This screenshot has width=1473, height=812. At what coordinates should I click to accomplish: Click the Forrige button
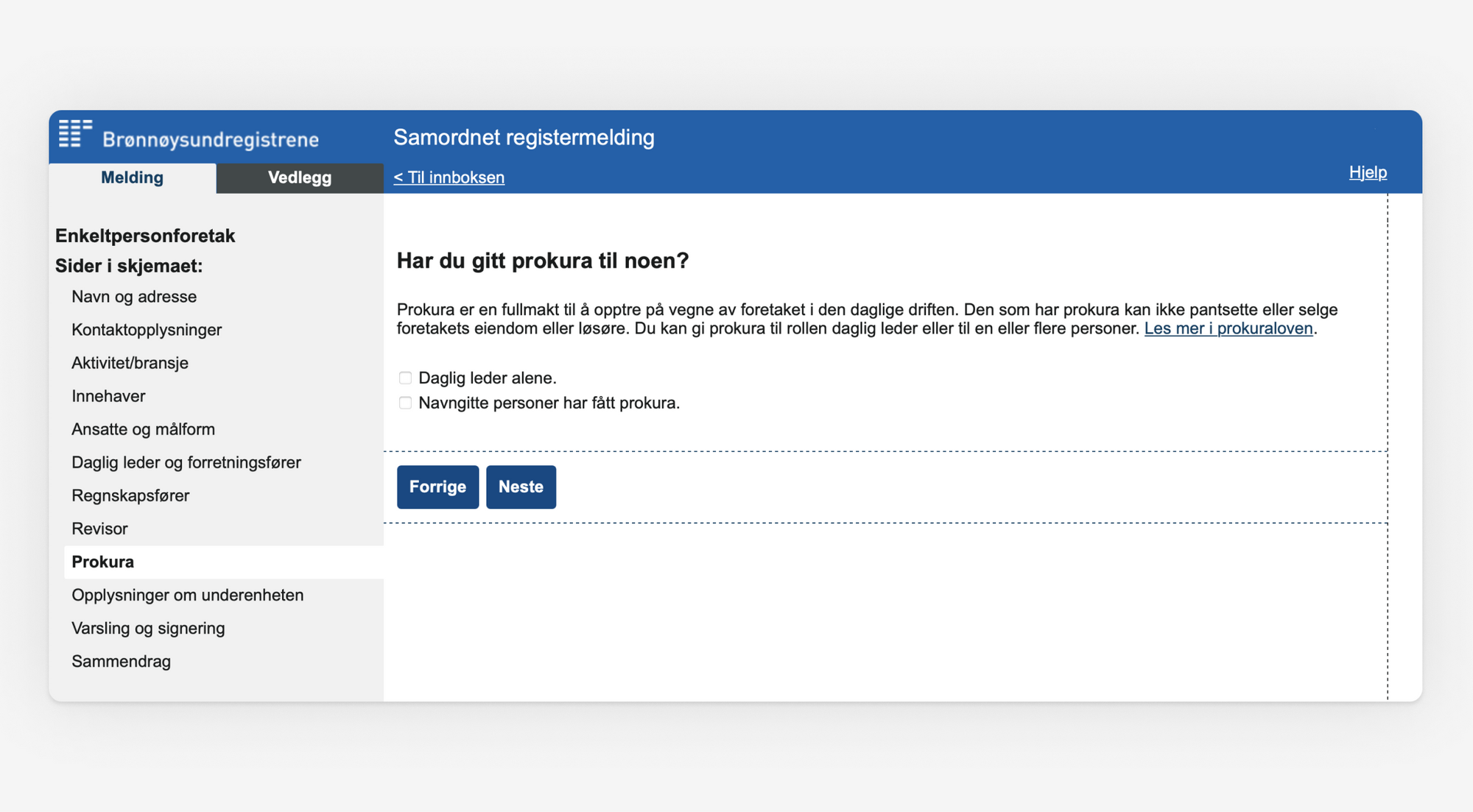437,487
